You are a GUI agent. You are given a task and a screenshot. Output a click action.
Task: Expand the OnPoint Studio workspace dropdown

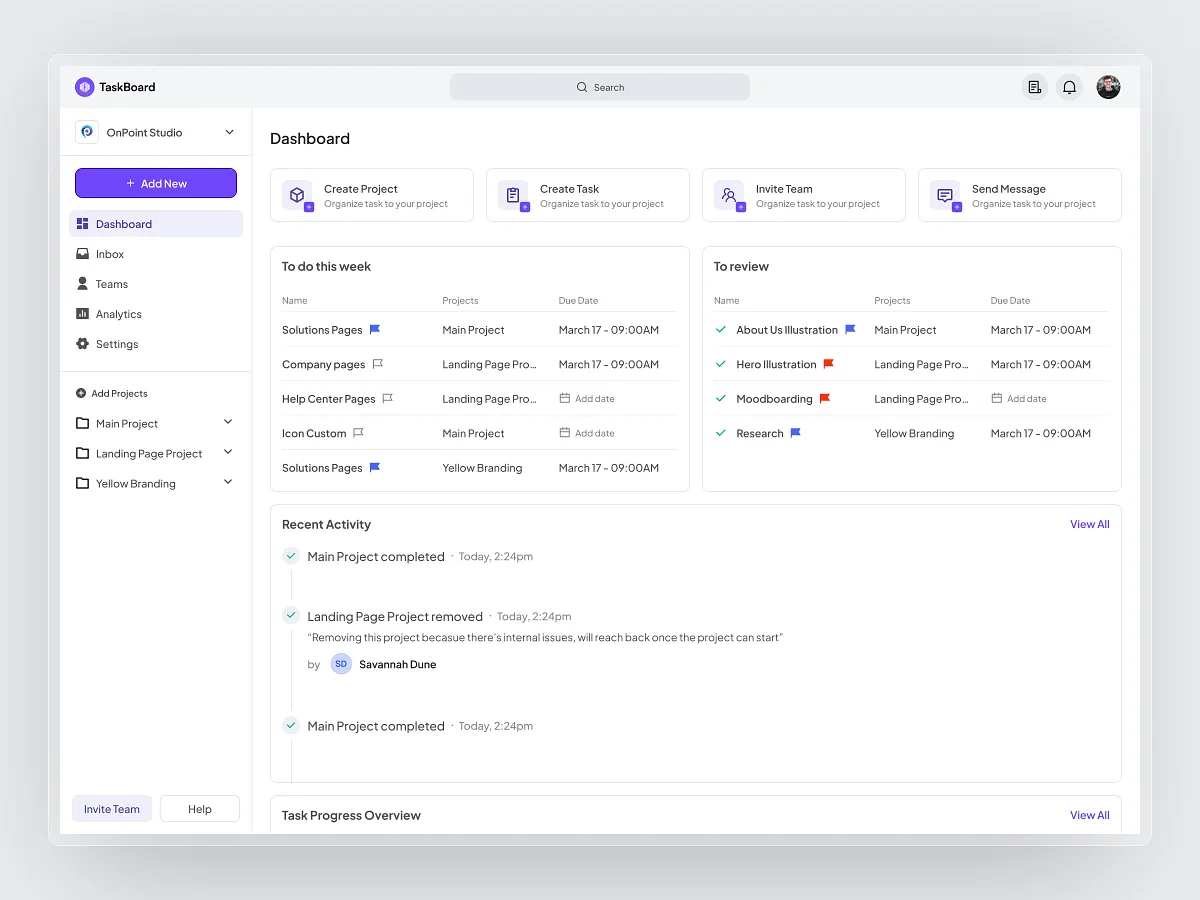(x=229, y=131)
